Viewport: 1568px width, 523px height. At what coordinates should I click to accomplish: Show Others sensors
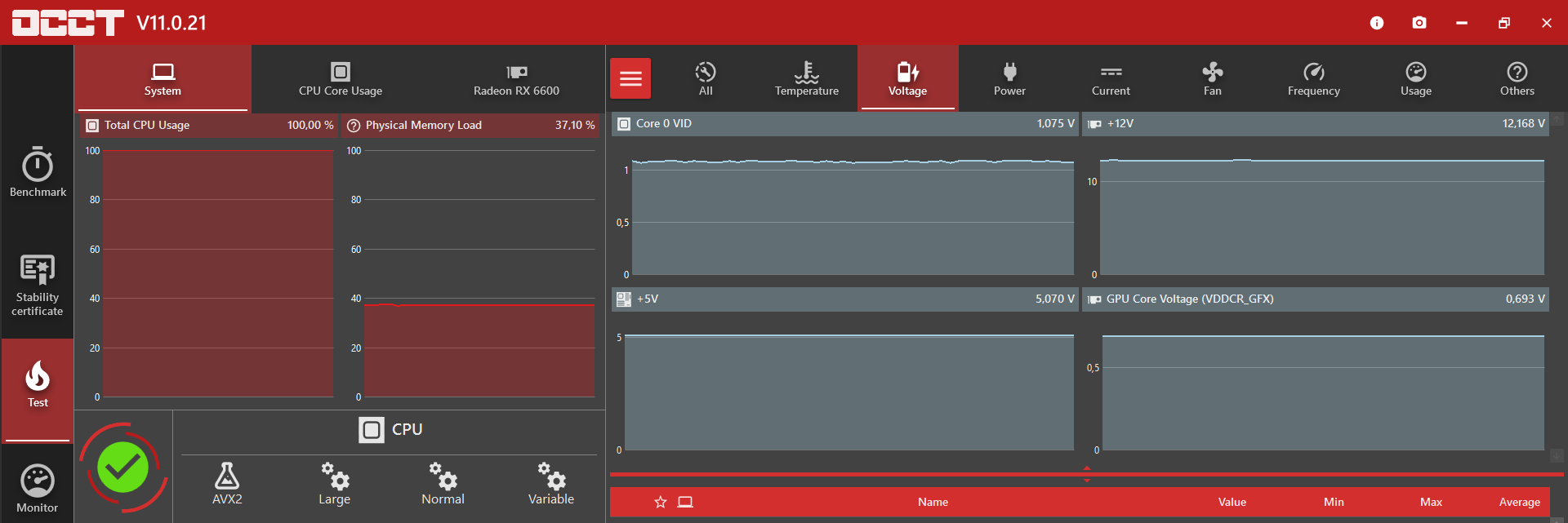(x=1517, y=78)
